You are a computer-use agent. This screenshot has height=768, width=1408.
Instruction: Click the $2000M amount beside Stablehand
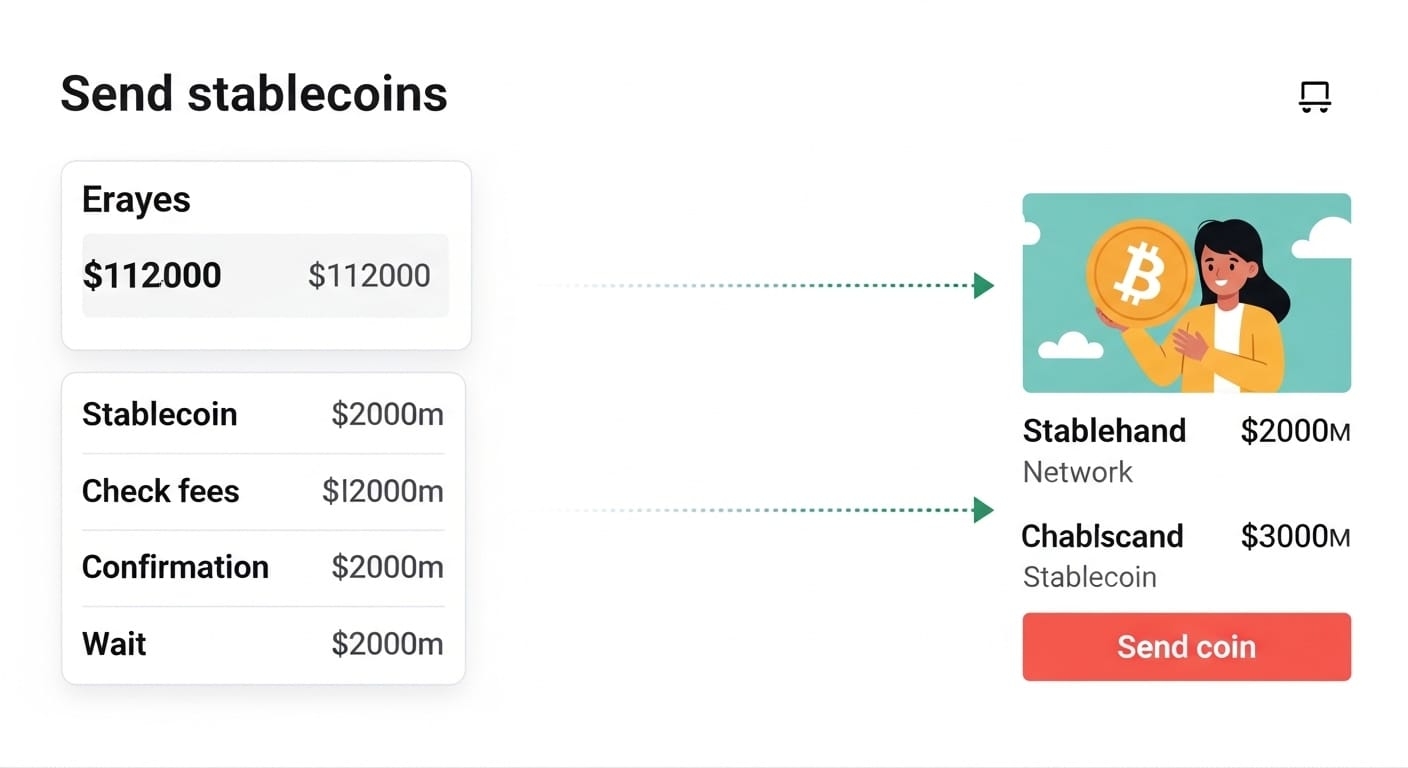pyautogui.click(x=1295, y=431)
